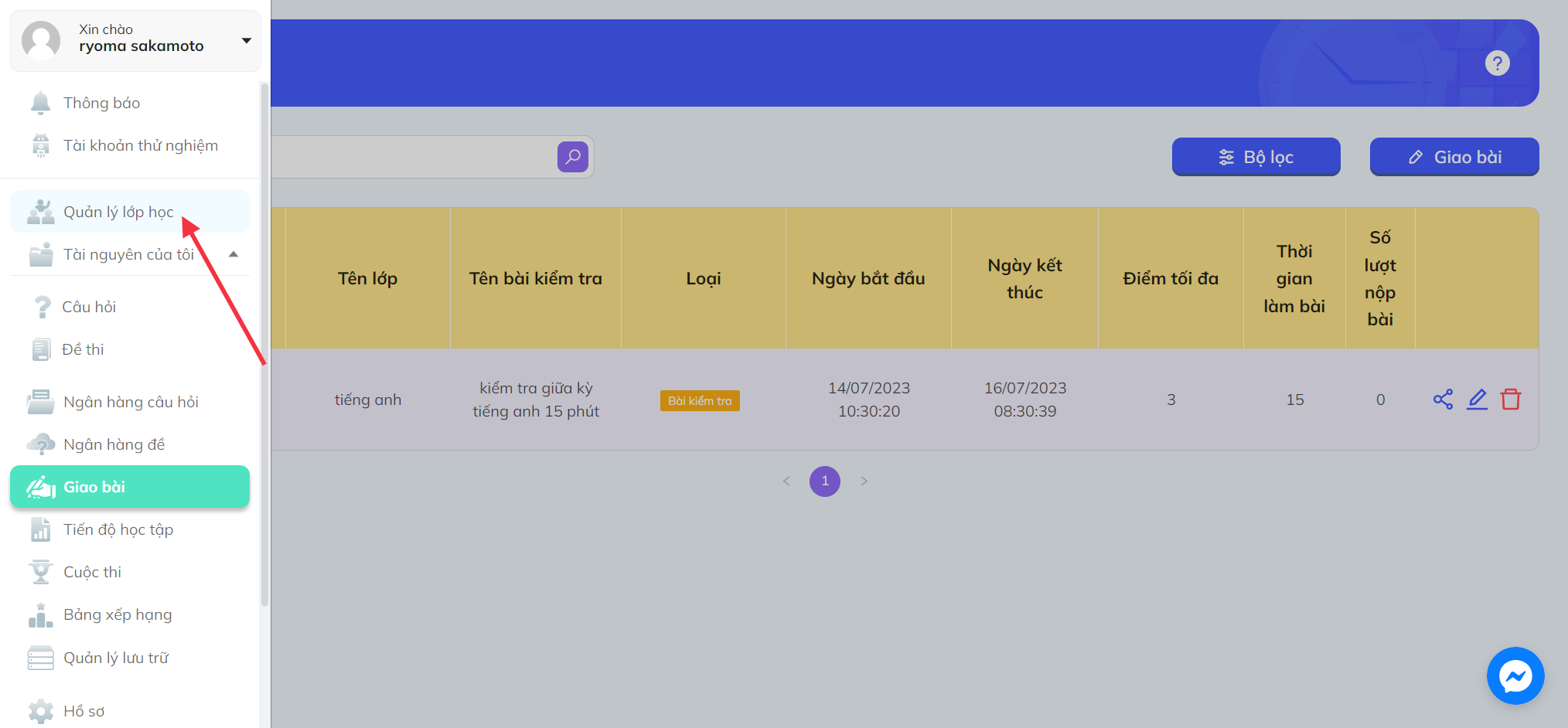Collapse Tài nguyên của tôi section arrow

tap(233, 254)
